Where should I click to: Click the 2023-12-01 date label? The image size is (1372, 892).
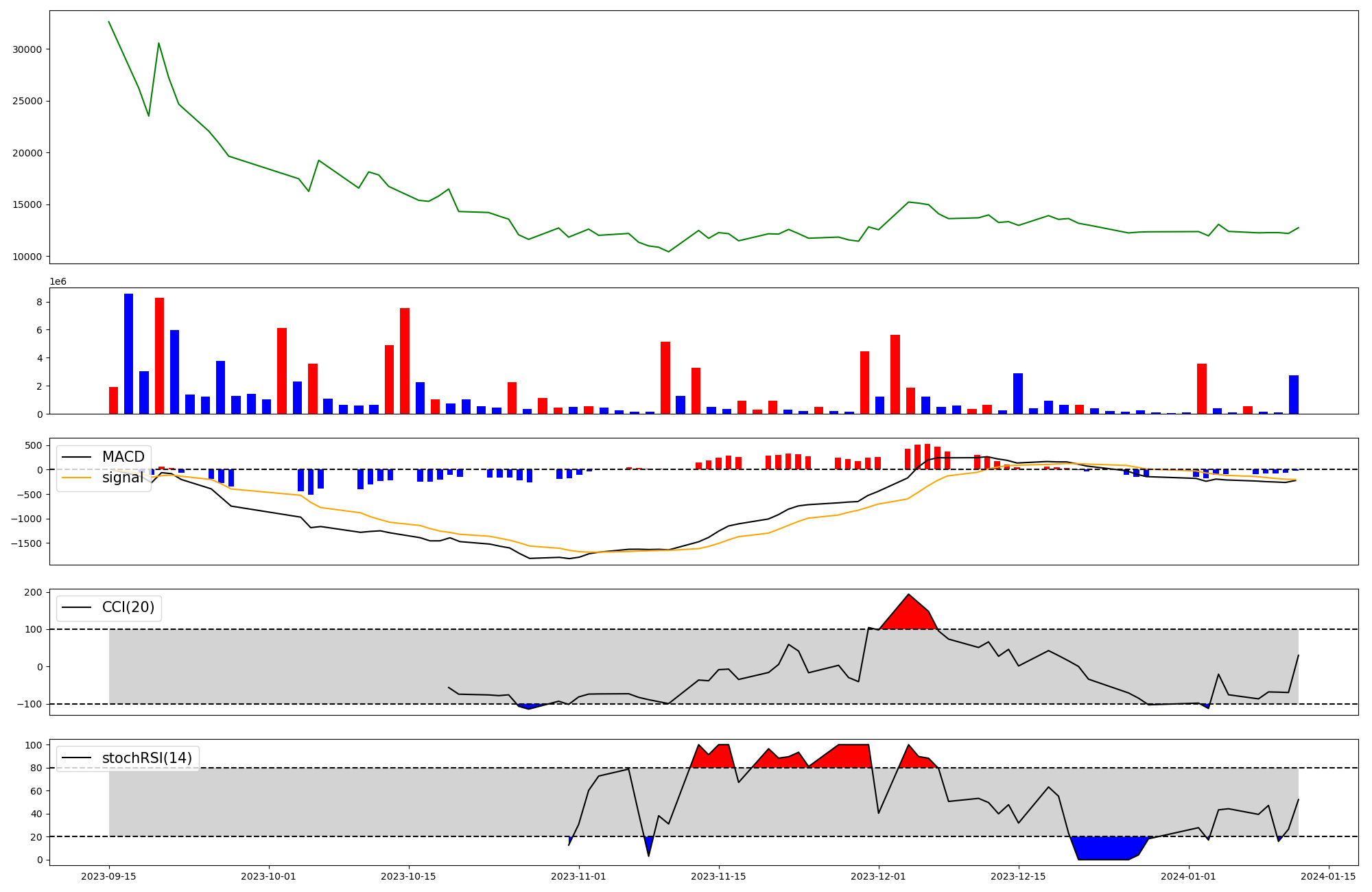[x=879, y=876]
